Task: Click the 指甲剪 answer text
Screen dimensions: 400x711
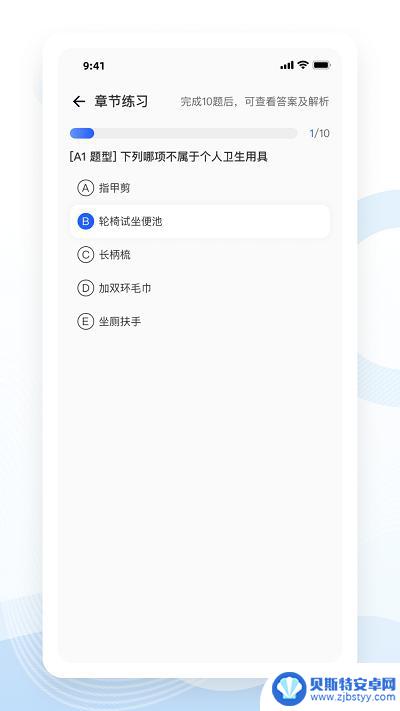Action: point(114,188)
